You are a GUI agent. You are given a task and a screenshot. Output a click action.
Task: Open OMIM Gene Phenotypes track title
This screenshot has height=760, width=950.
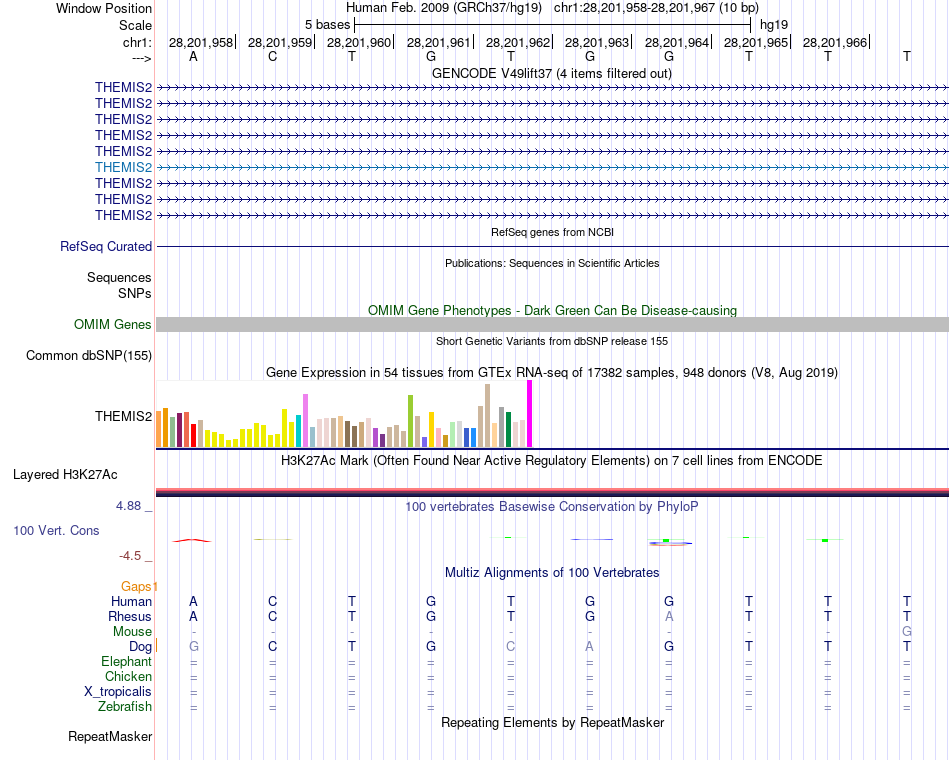[552, 310]
